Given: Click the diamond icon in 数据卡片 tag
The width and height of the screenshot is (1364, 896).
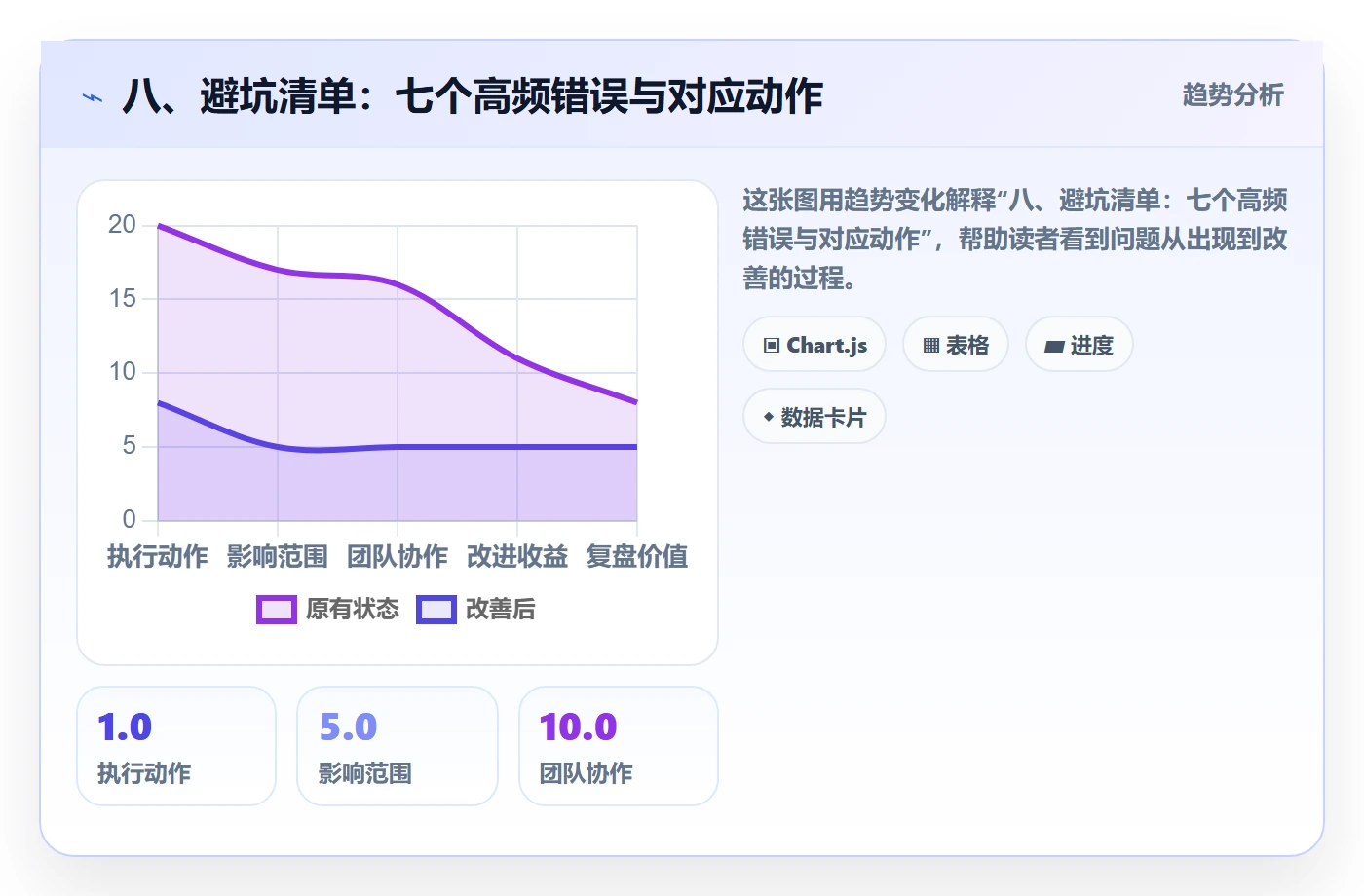Looking at the screenshot, I should click(769, 417).
